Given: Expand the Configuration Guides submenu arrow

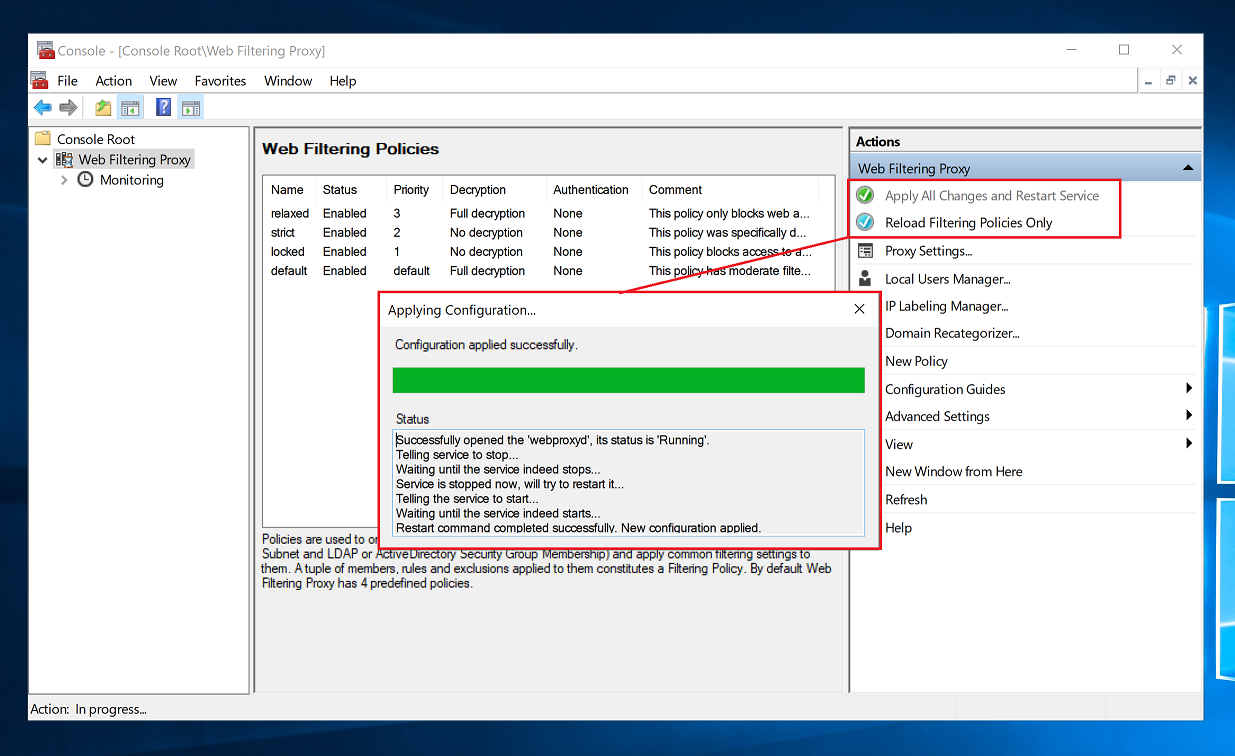Looking at the screenshot, I should [x=1189, y=388].
